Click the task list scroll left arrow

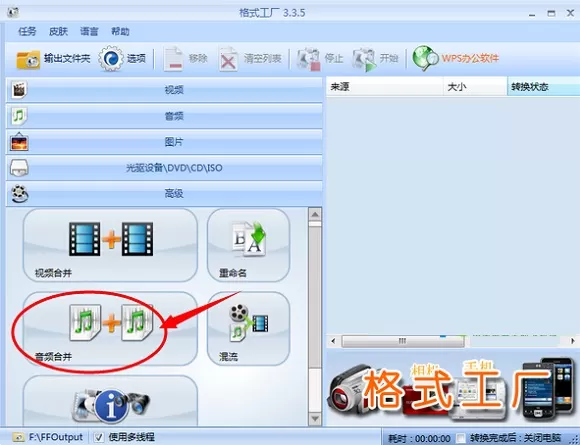point(333,341)
